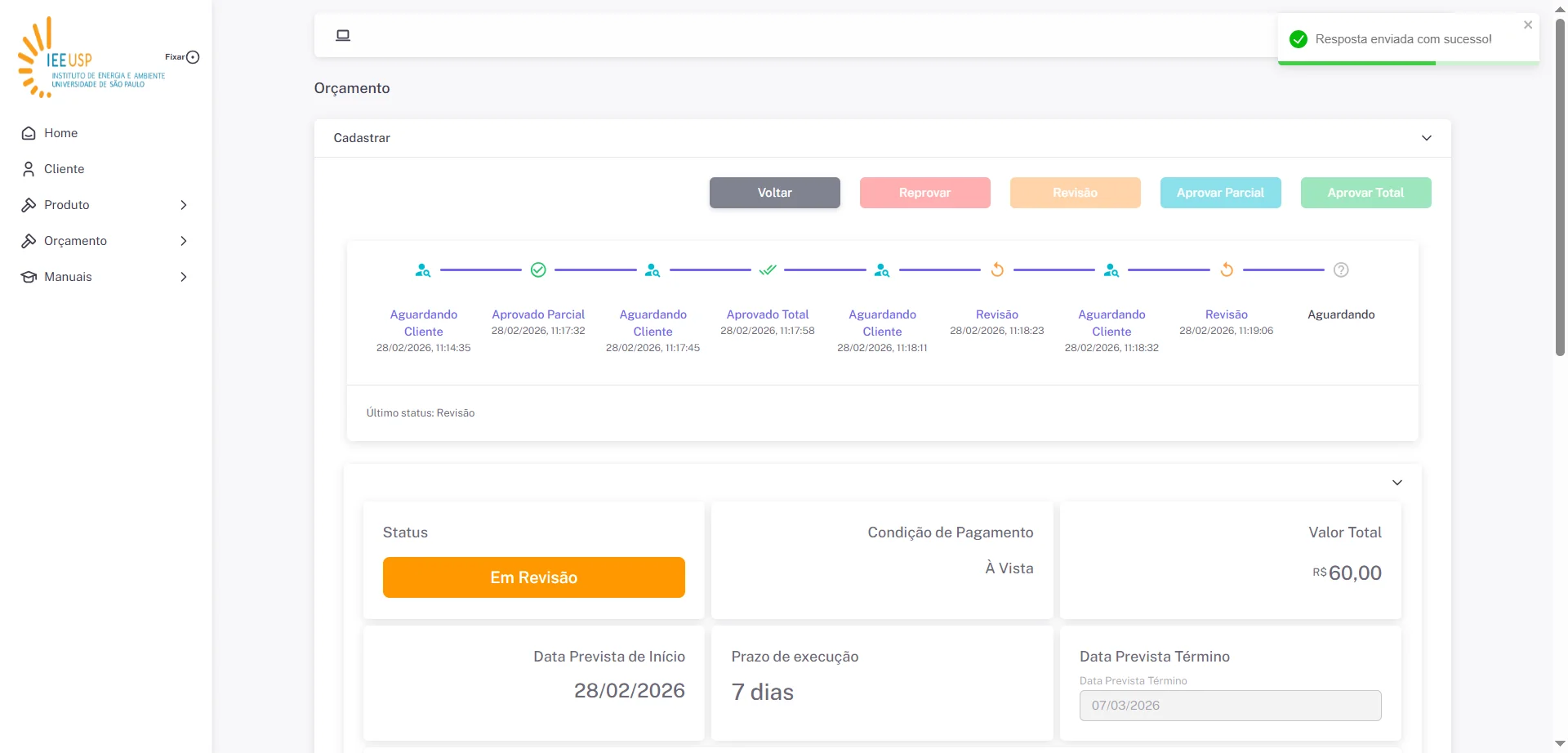The height and width of the screenshot is (753, 1568).
Task: Click the Em Revisão status badge
Action: pyautogui.click(x=534, y=577)
